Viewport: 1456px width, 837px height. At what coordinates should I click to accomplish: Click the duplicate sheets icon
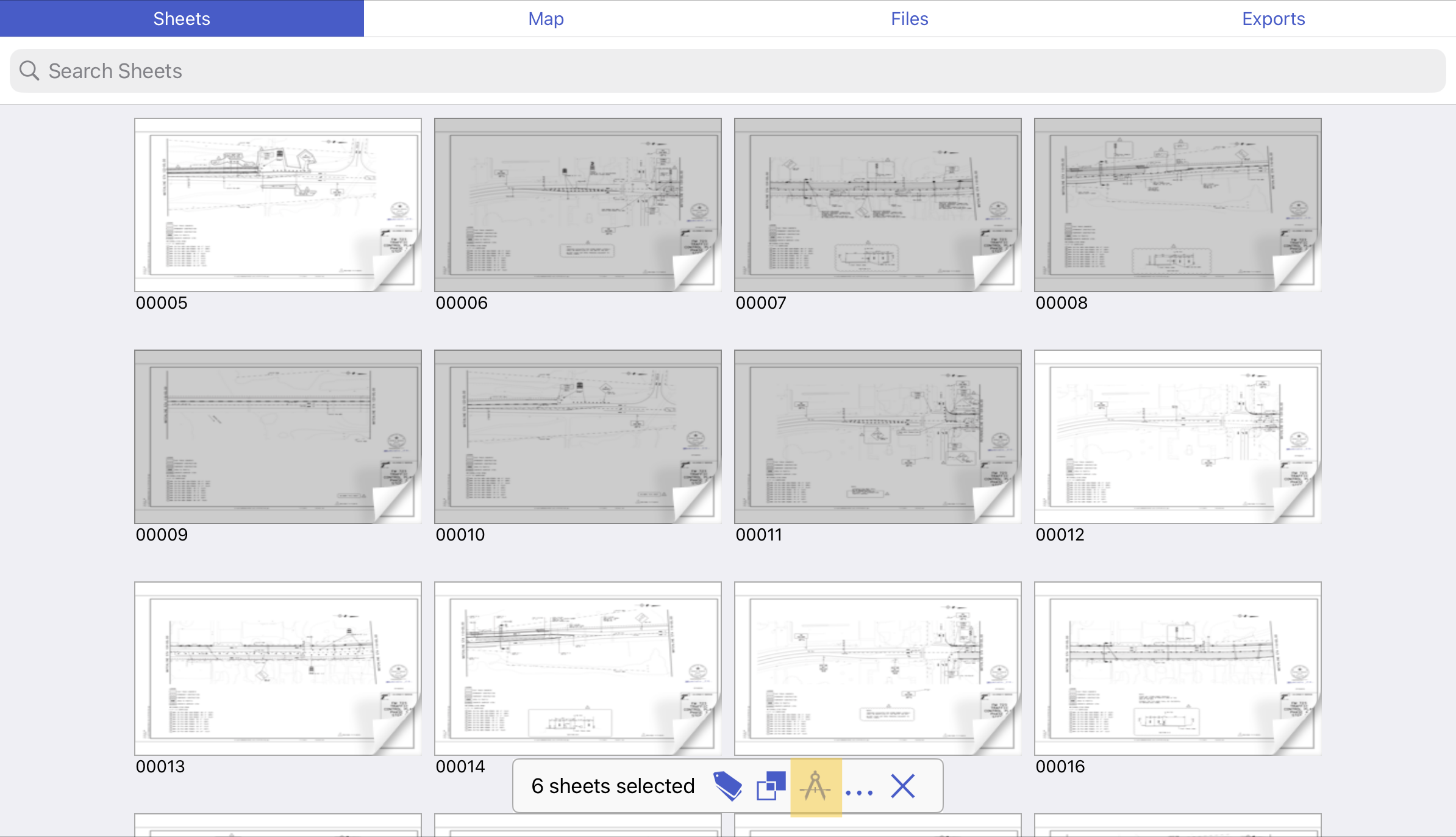(x=770, y=786)
